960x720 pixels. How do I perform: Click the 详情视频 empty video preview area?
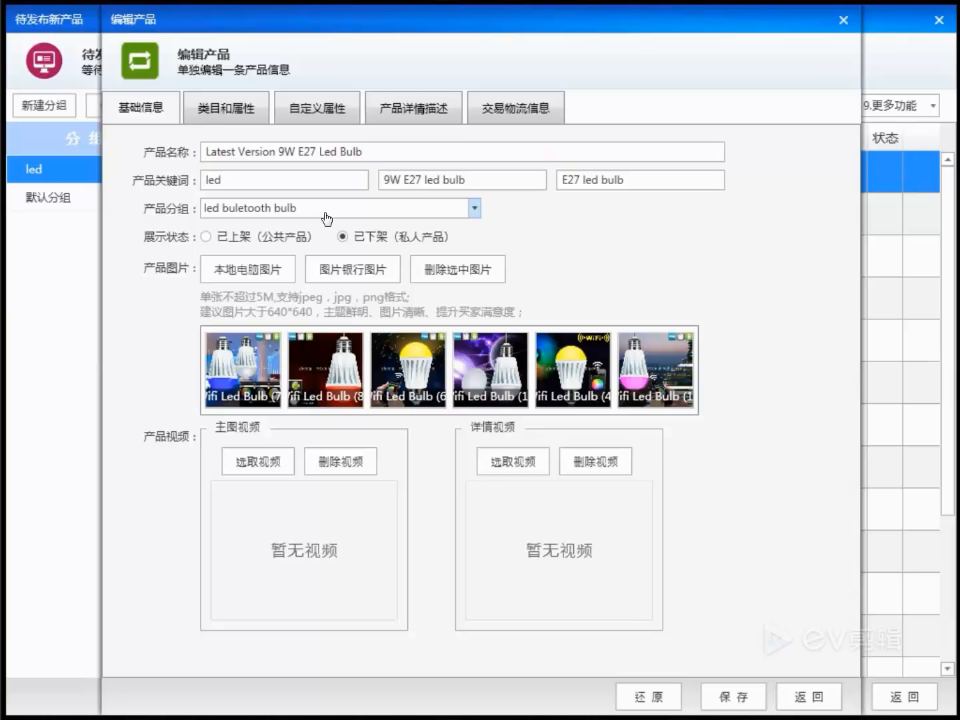click(x=559, y=550)
